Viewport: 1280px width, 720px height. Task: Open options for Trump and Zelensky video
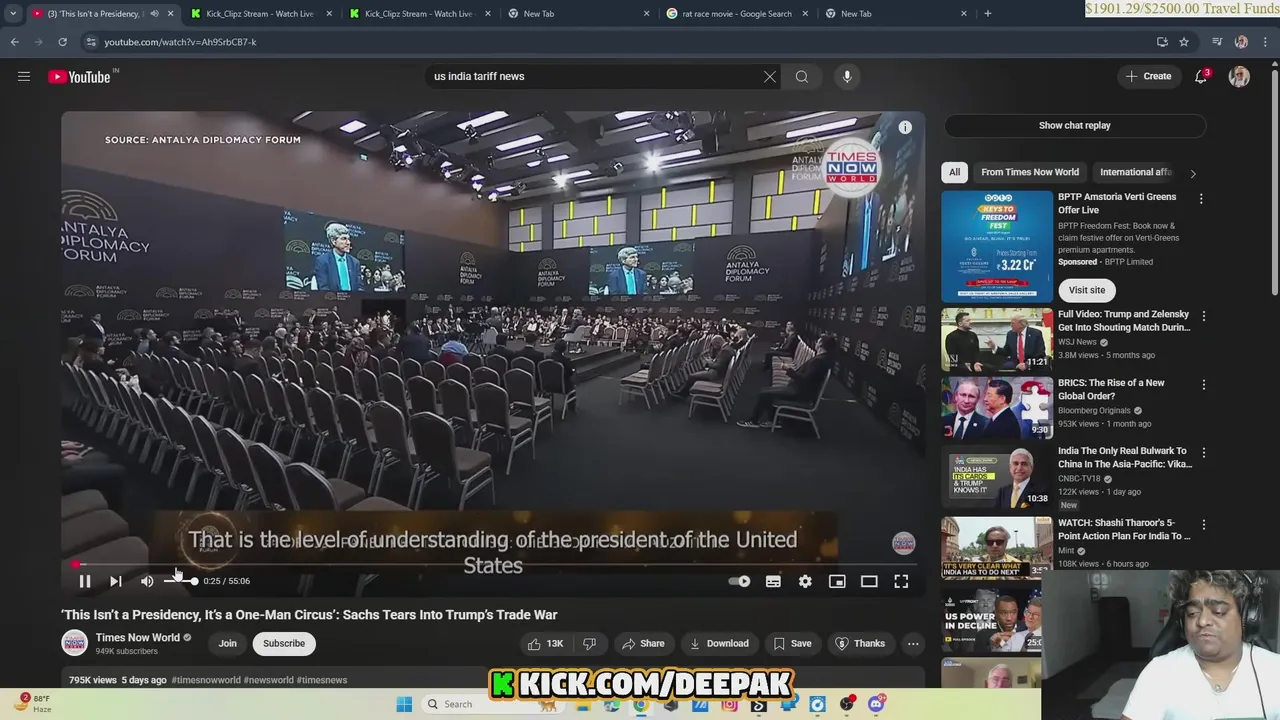[1203, 316]
